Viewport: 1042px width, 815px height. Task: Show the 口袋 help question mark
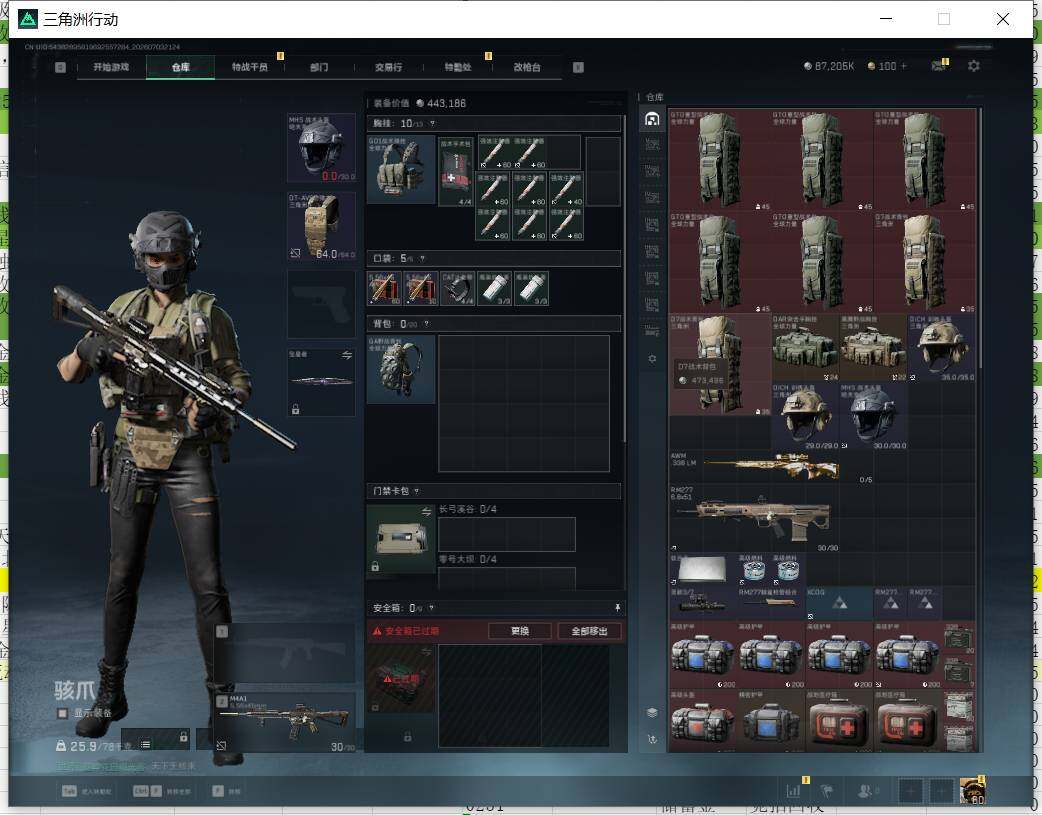[422, 259]
